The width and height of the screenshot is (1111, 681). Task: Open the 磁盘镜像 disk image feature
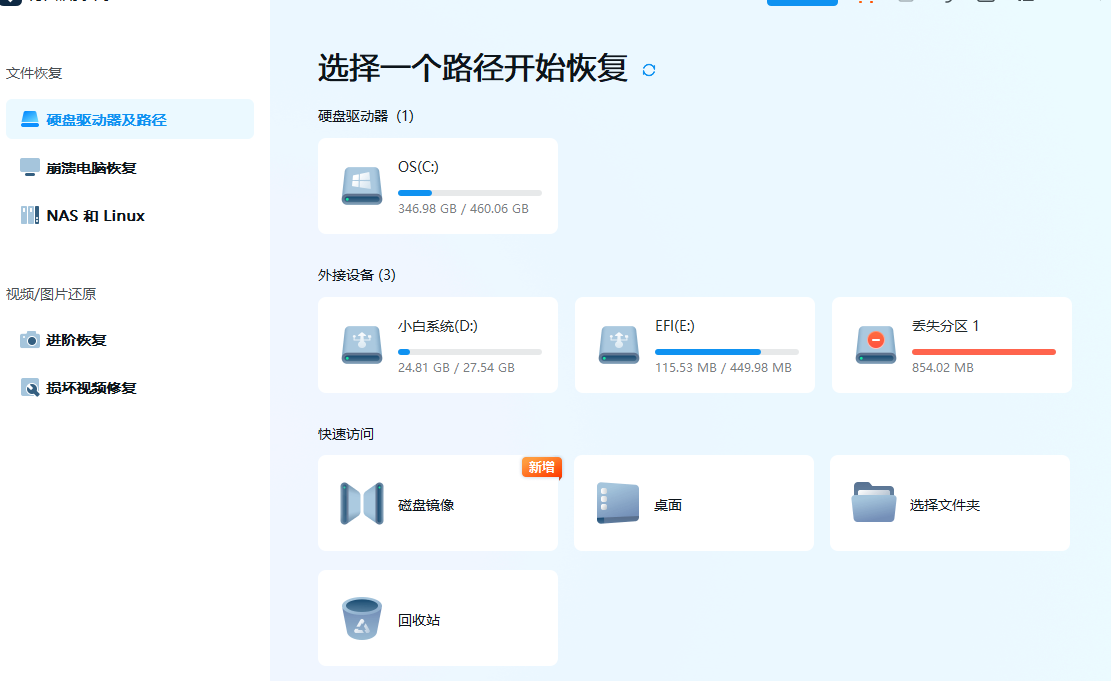437,503
